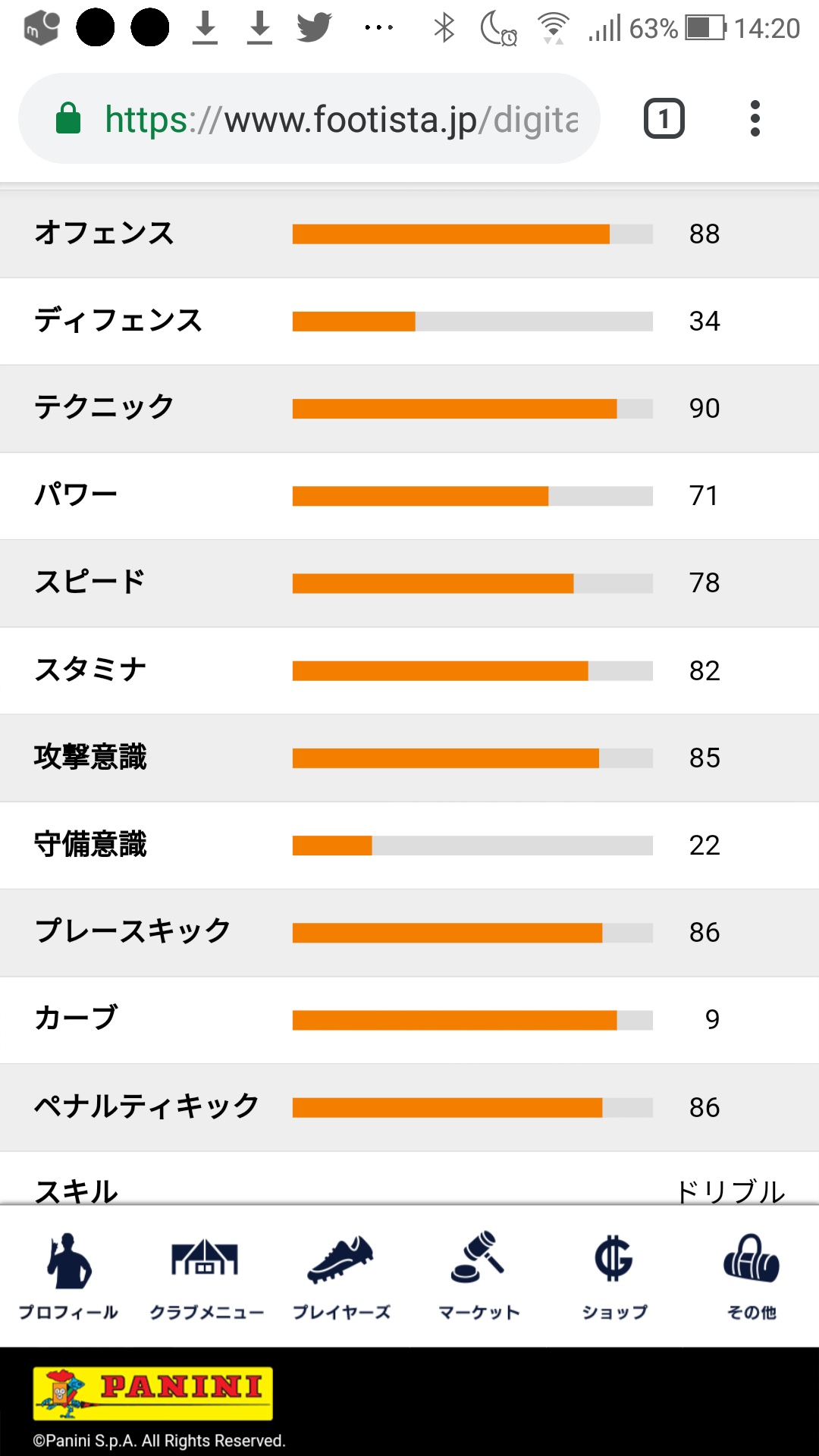Viewport: 819px width, 1456px height.
Task: Click the Panini logo banner
Action: (x=153, y=1394)
